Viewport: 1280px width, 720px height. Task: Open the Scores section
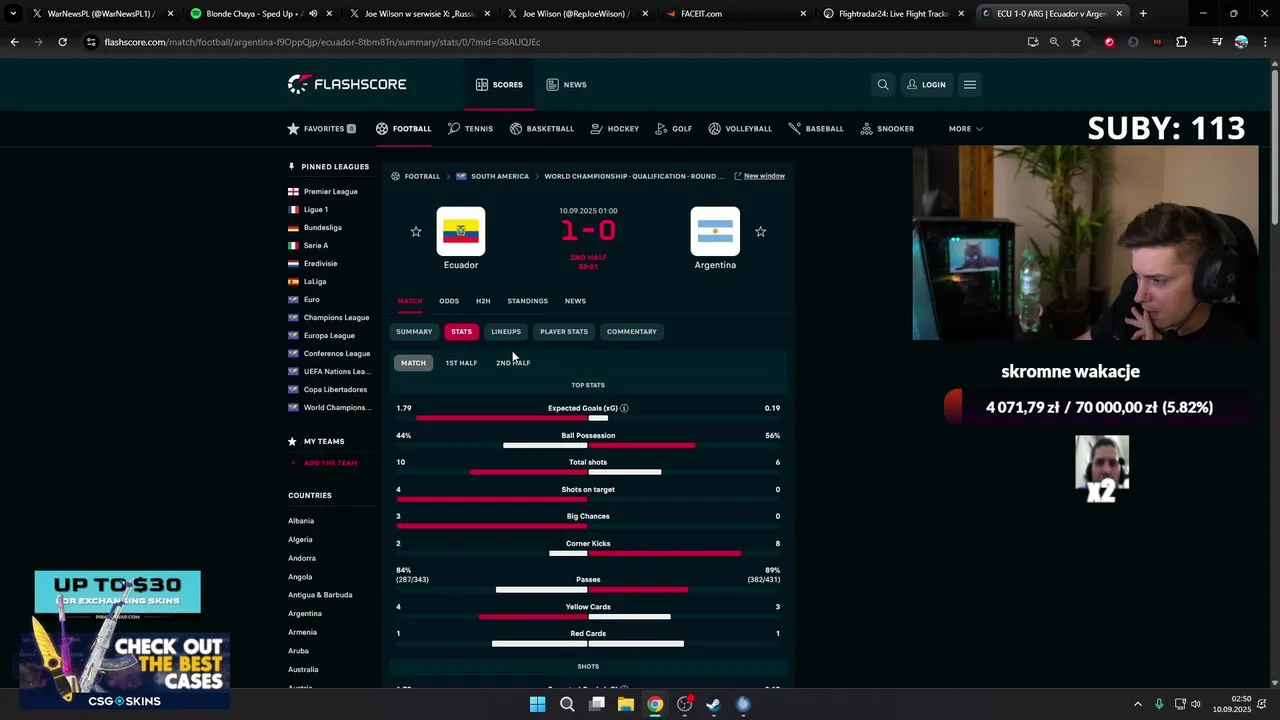tap(499, 85)
